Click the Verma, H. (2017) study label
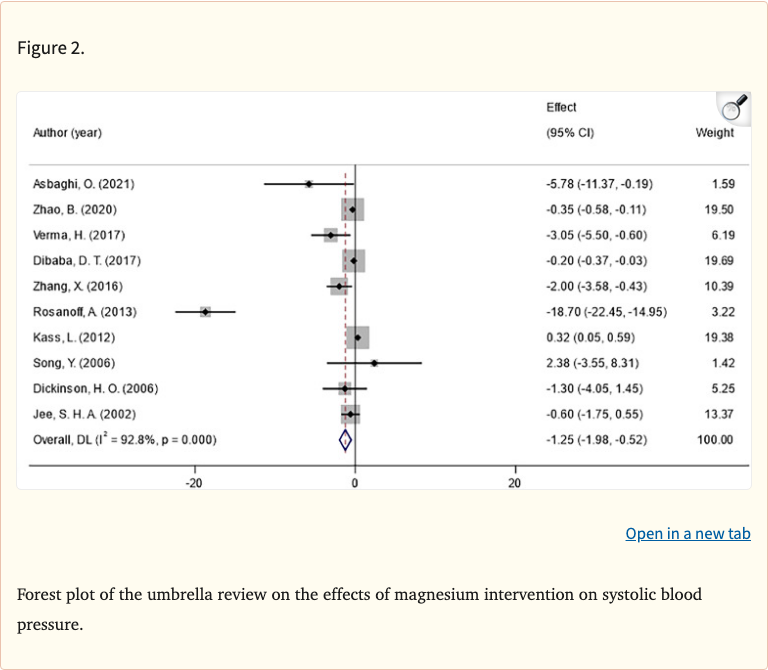Screen dimensions: 768x670 79,235
